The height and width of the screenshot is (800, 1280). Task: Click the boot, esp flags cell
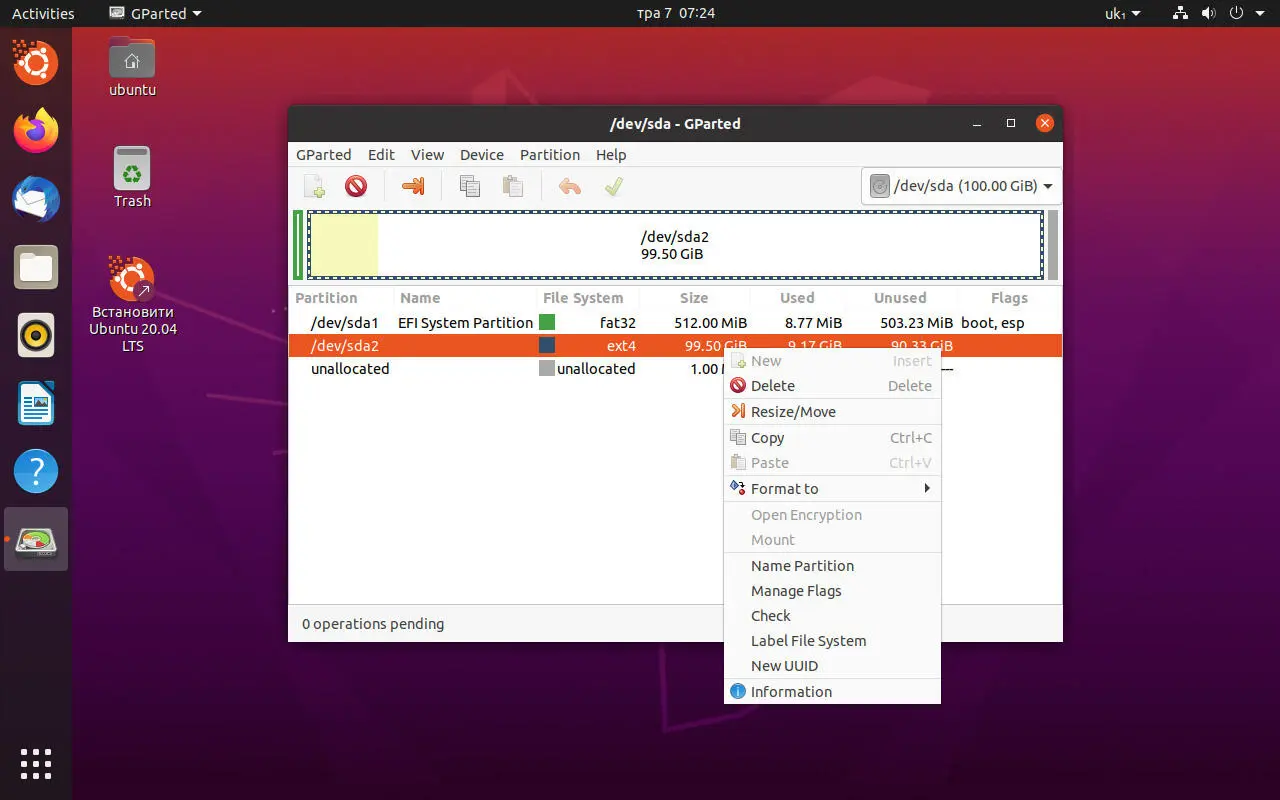993,323
